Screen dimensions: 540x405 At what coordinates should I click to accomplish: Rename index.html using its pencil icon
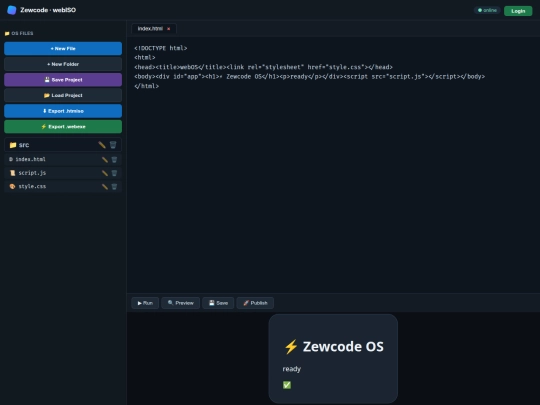[105, 159]
